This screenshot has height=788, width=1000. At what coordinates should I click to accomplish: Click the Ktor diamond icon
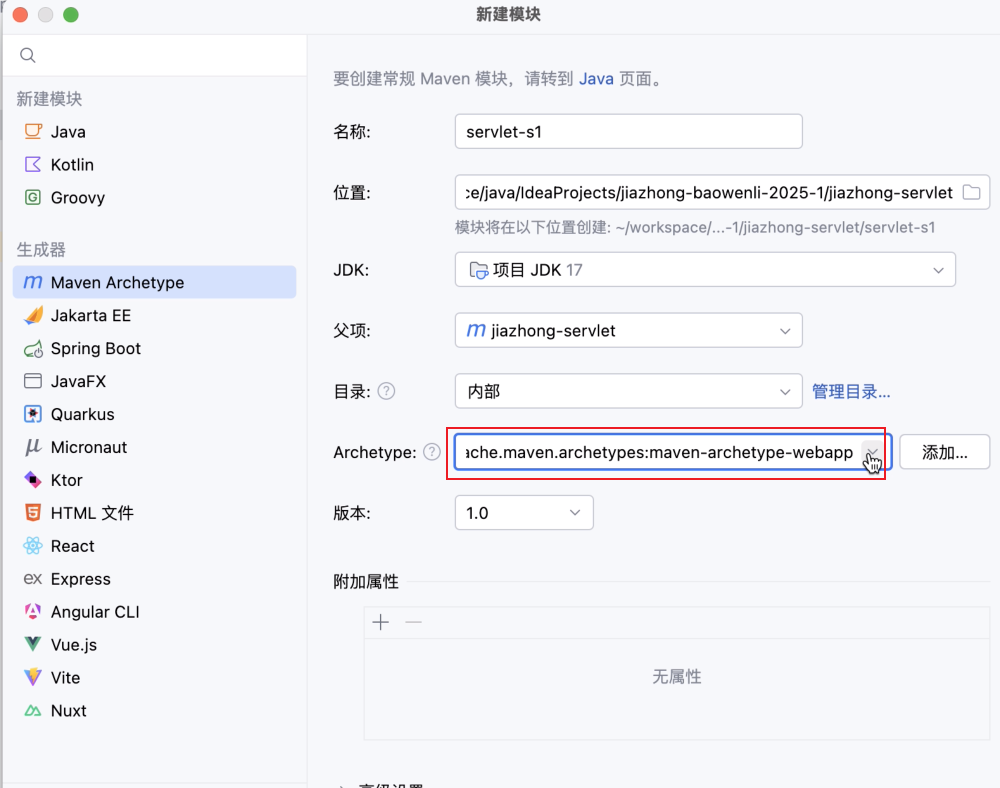[33, 479]
